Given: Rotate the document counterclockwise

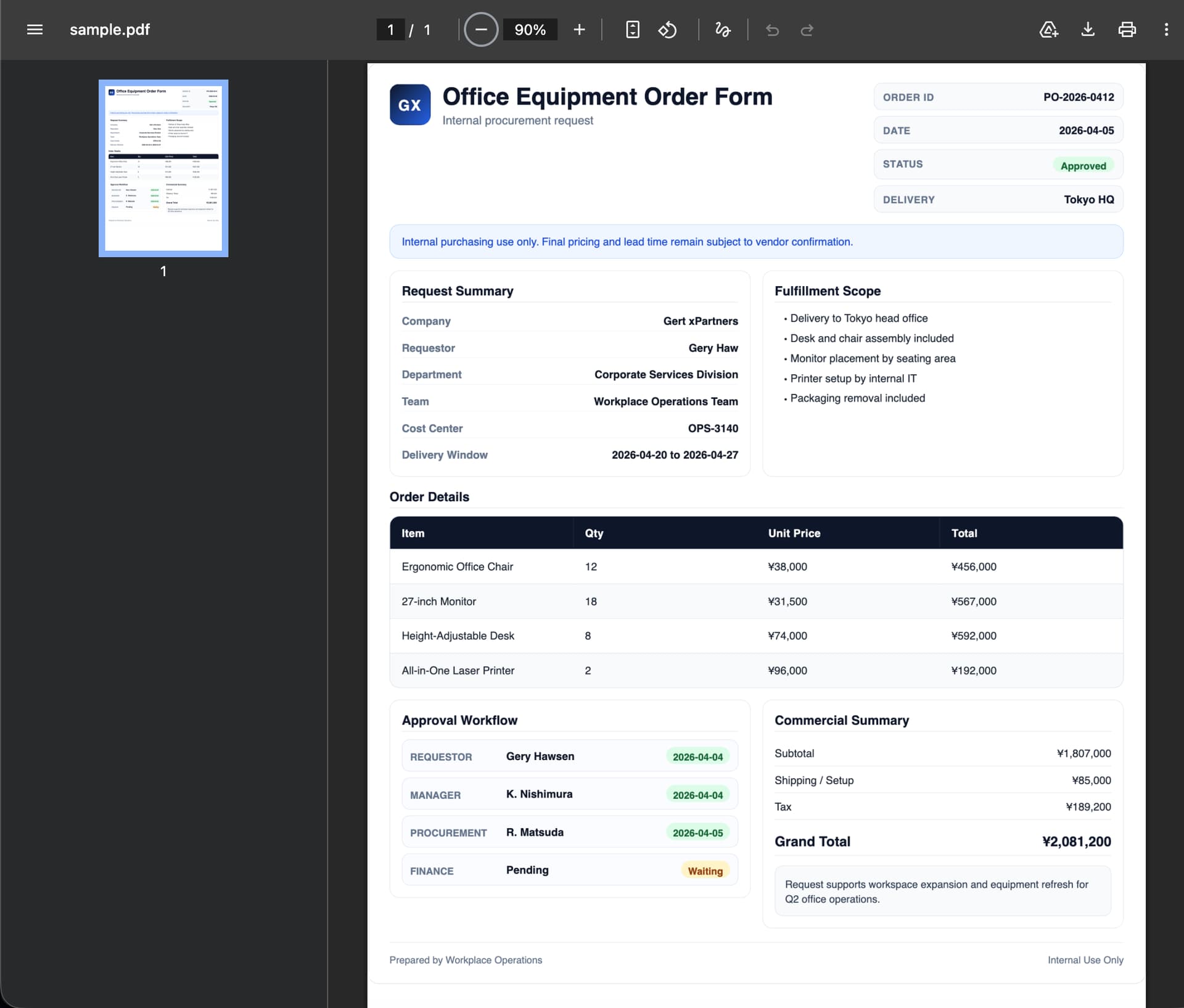Looking at the screenshot, I should 667,30.
